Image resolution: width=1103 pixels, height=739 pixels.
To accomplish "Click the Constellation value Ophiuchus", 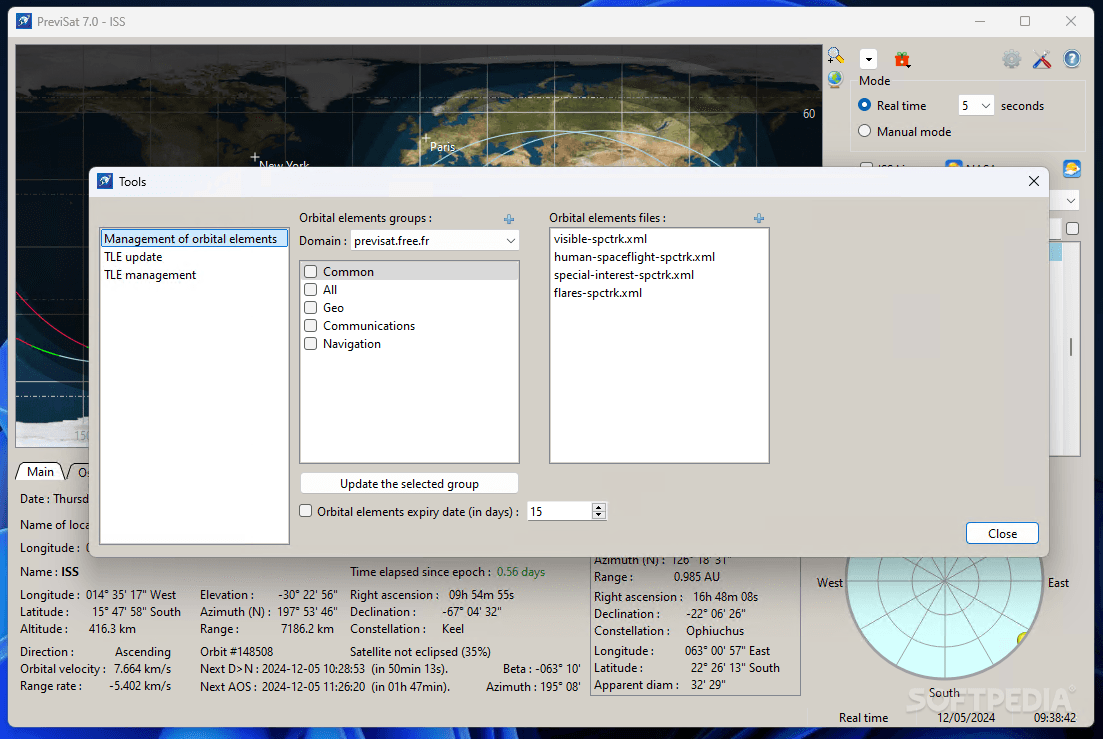I will point(715,631).
